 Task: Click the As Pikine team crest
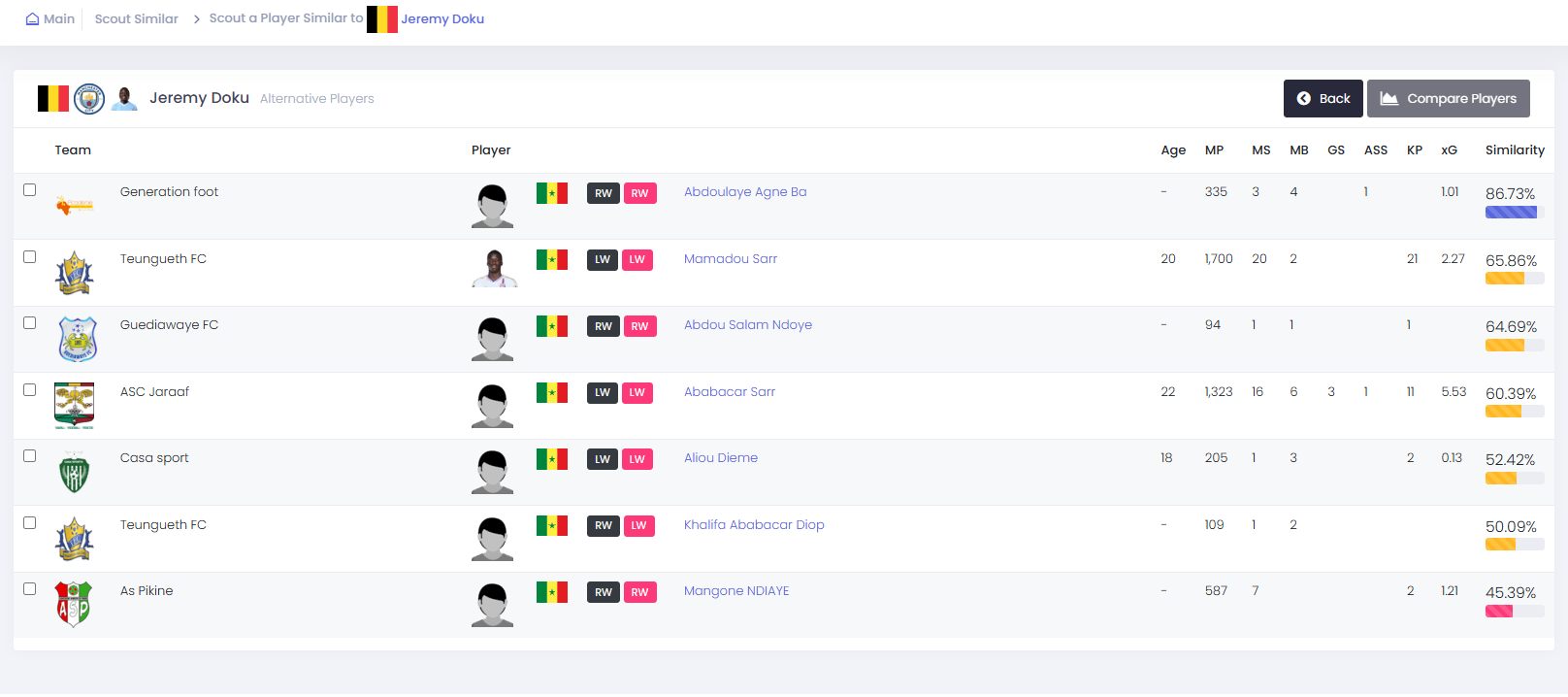(74, 604)
